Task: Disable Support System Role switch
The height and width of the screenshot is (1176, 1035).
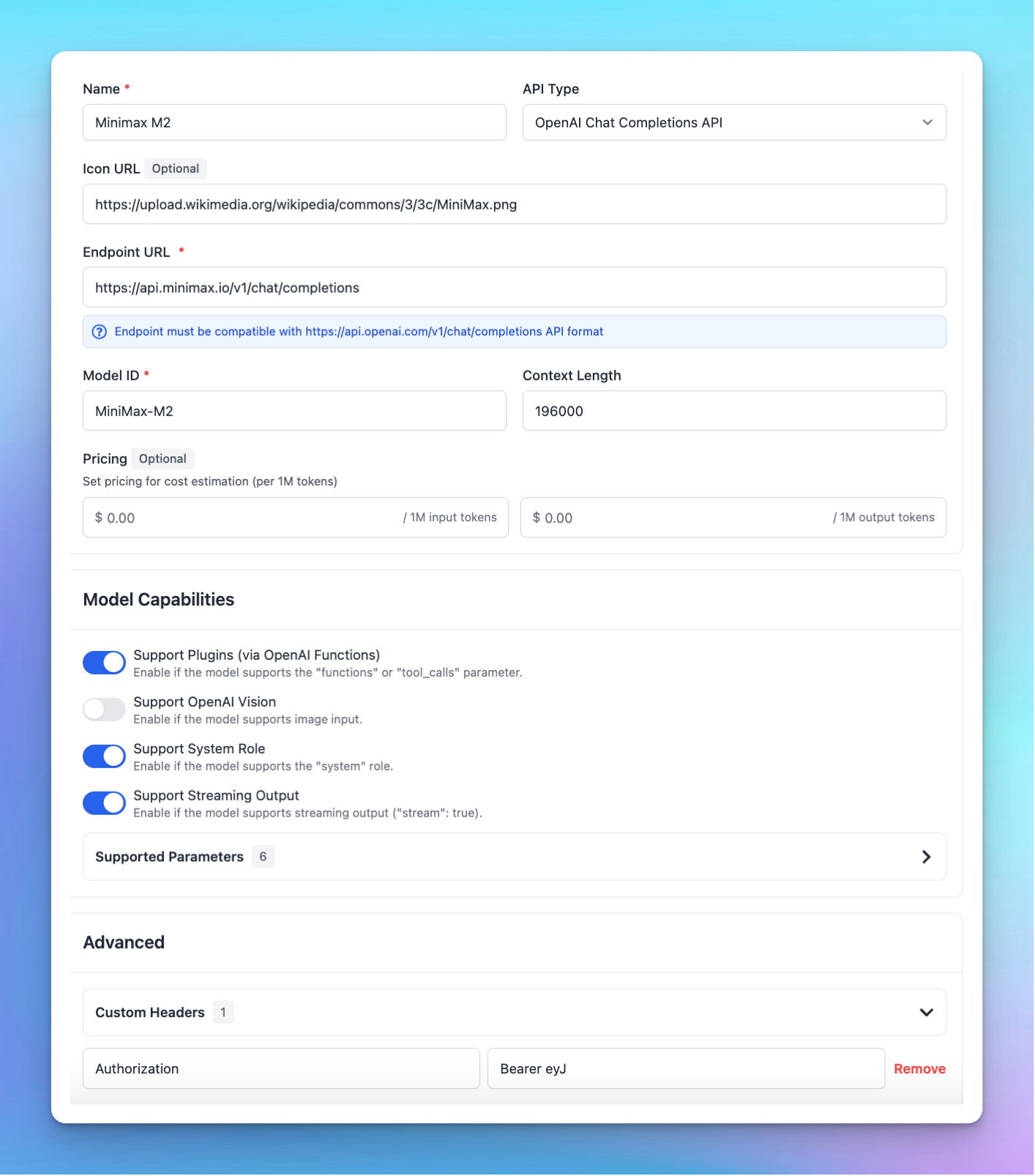Action: coord(104,756)
